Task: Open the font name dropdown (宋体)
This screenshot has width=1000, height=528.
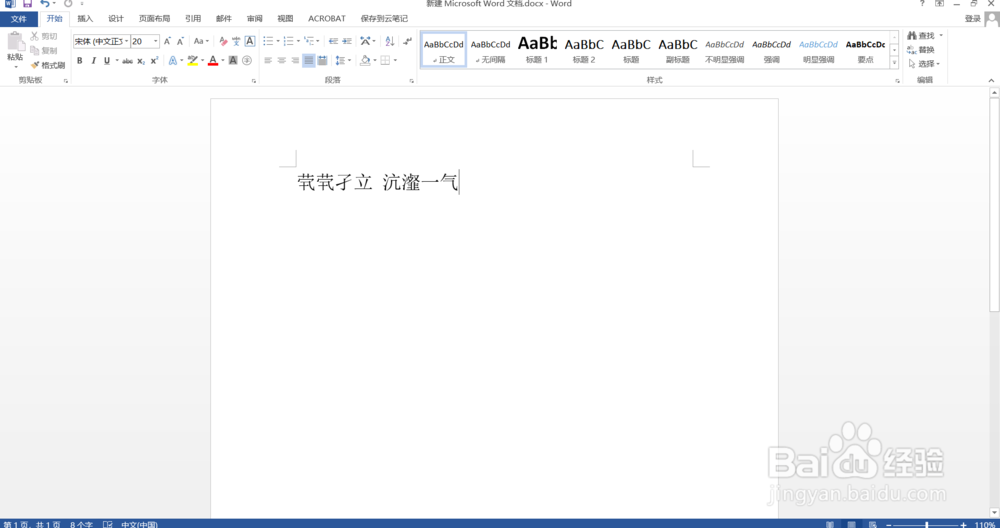Action: [126, 41]
